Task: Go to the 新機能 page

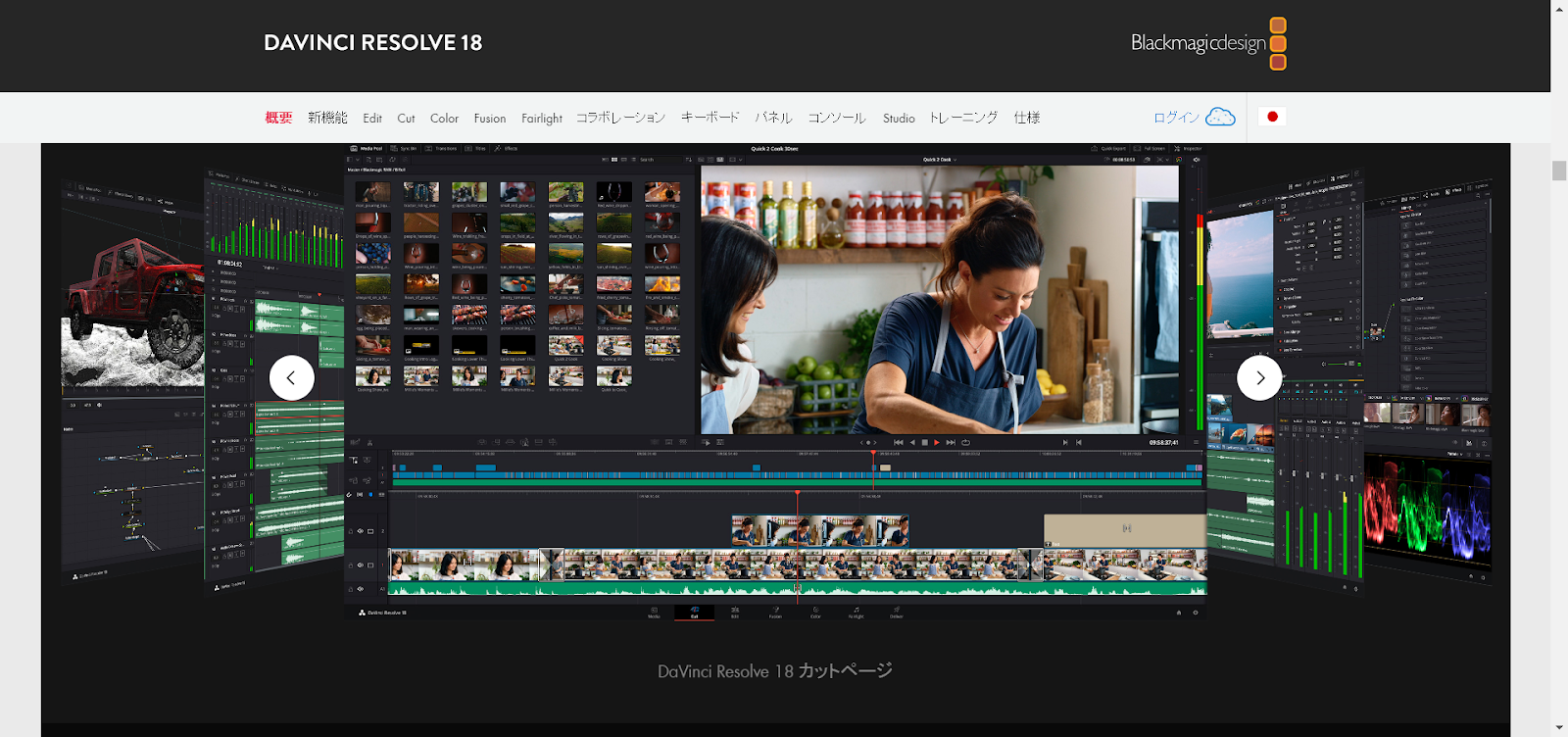Action: [327, 118]
